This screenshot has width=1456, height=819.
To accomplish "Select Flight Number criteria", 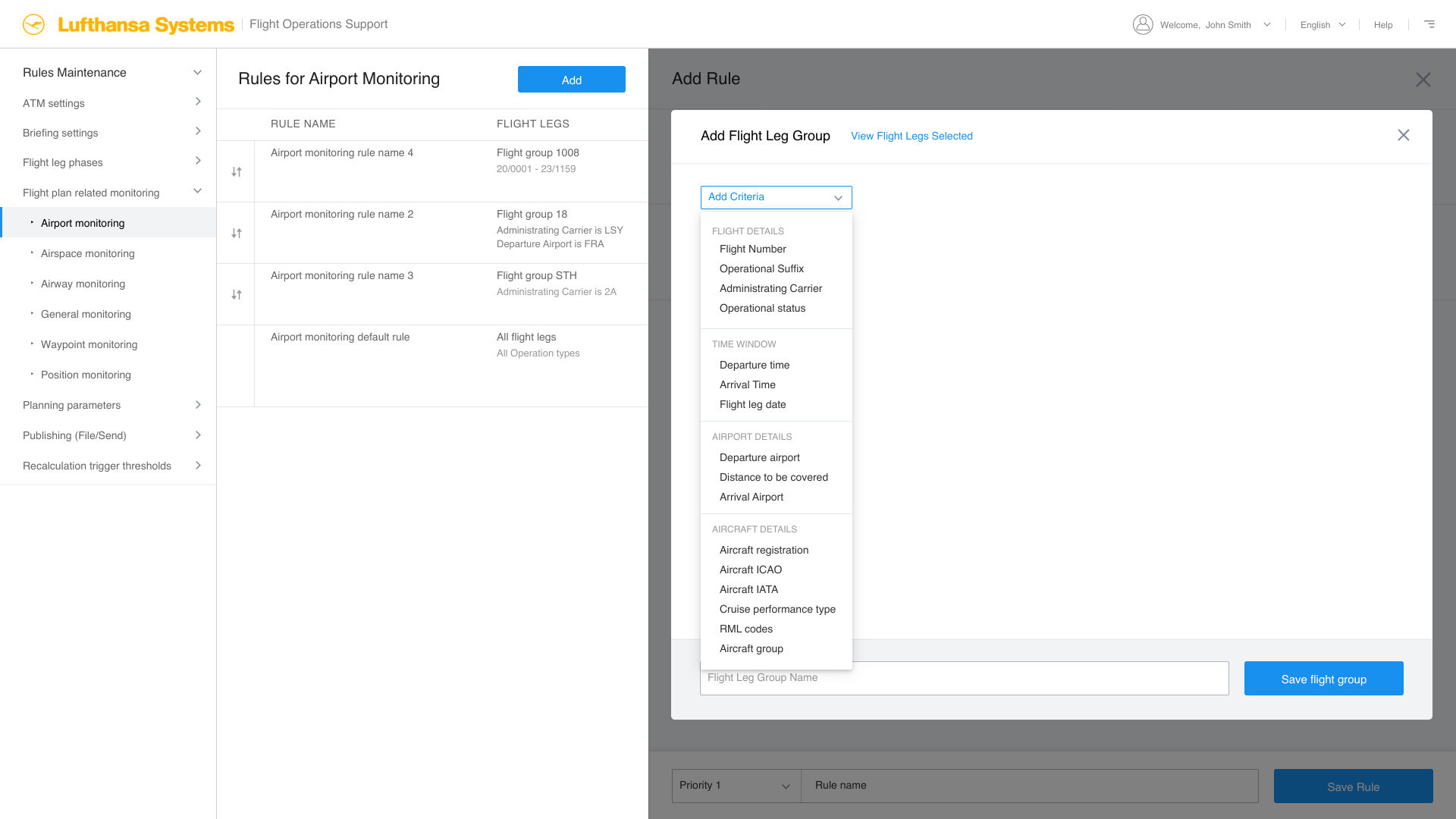I will coord(752,249).
